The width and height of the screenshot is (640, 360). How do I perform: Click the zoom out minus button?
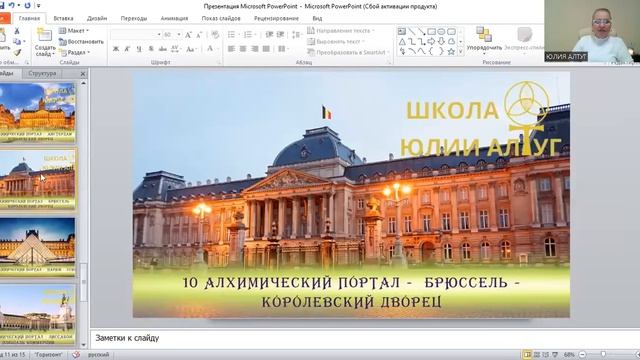coord(583,355)
